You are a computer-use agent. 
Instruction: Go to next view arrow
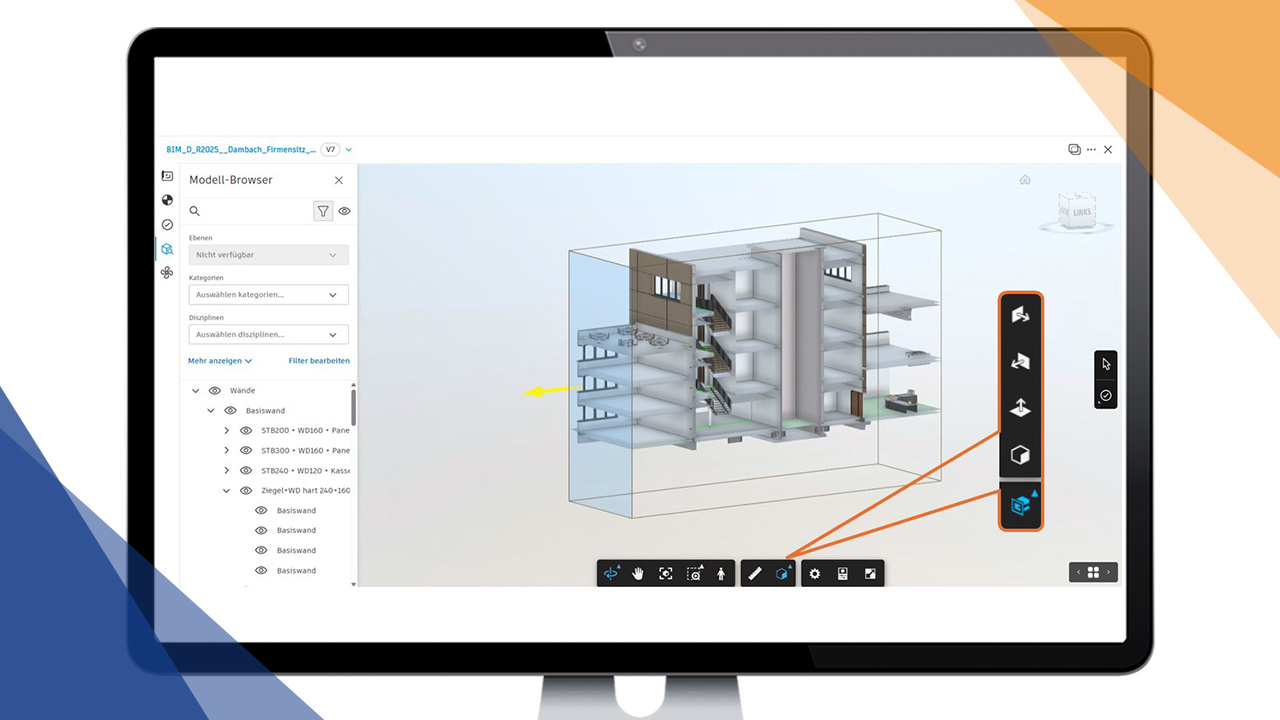1108,572
